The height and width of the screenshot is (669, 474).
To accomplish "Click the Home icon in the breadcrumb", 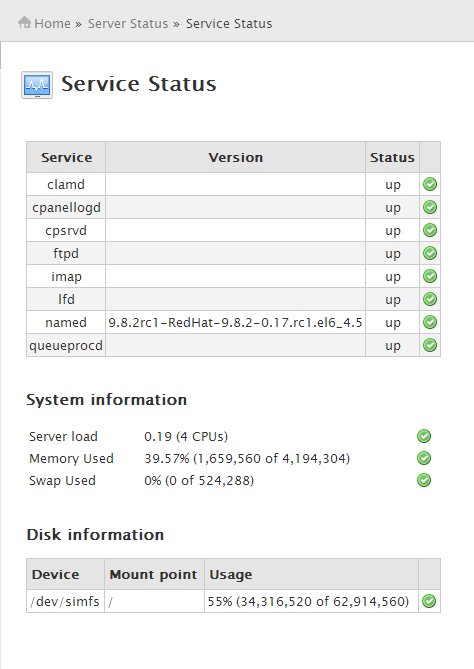I will [x=24, y=22].
